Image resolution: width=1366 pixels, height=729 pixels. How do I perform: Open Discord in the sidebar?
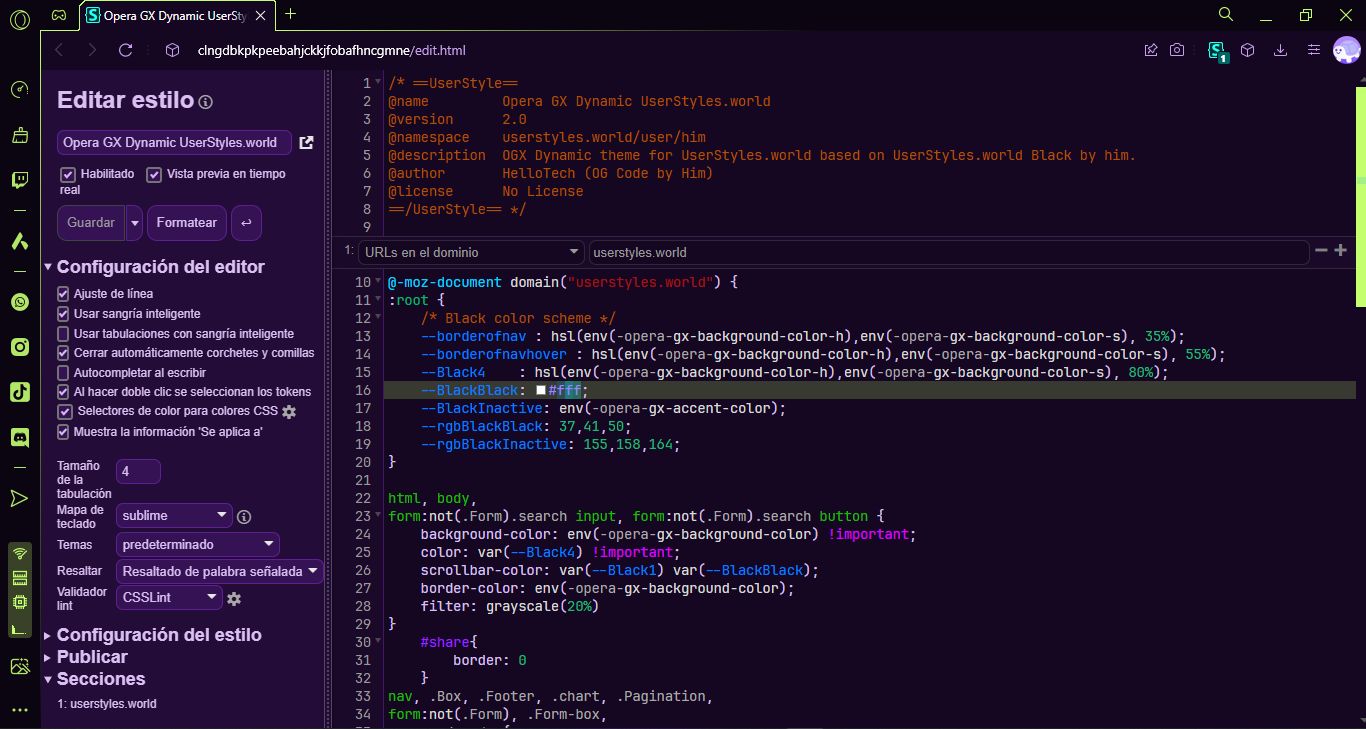20,437
